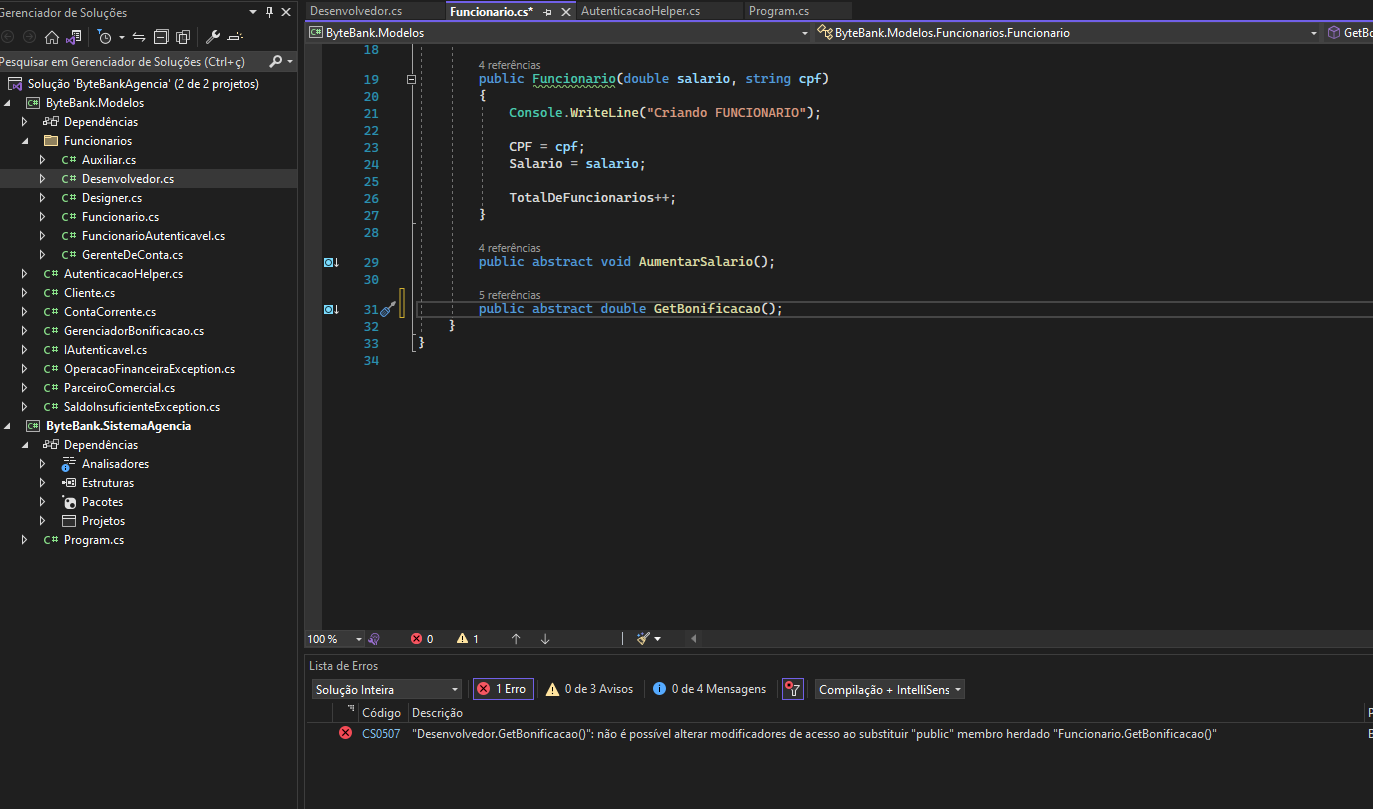This screenshot has height=809, width=1373.
Task: Toggle Show All Files icon
Action: point(183,37)
